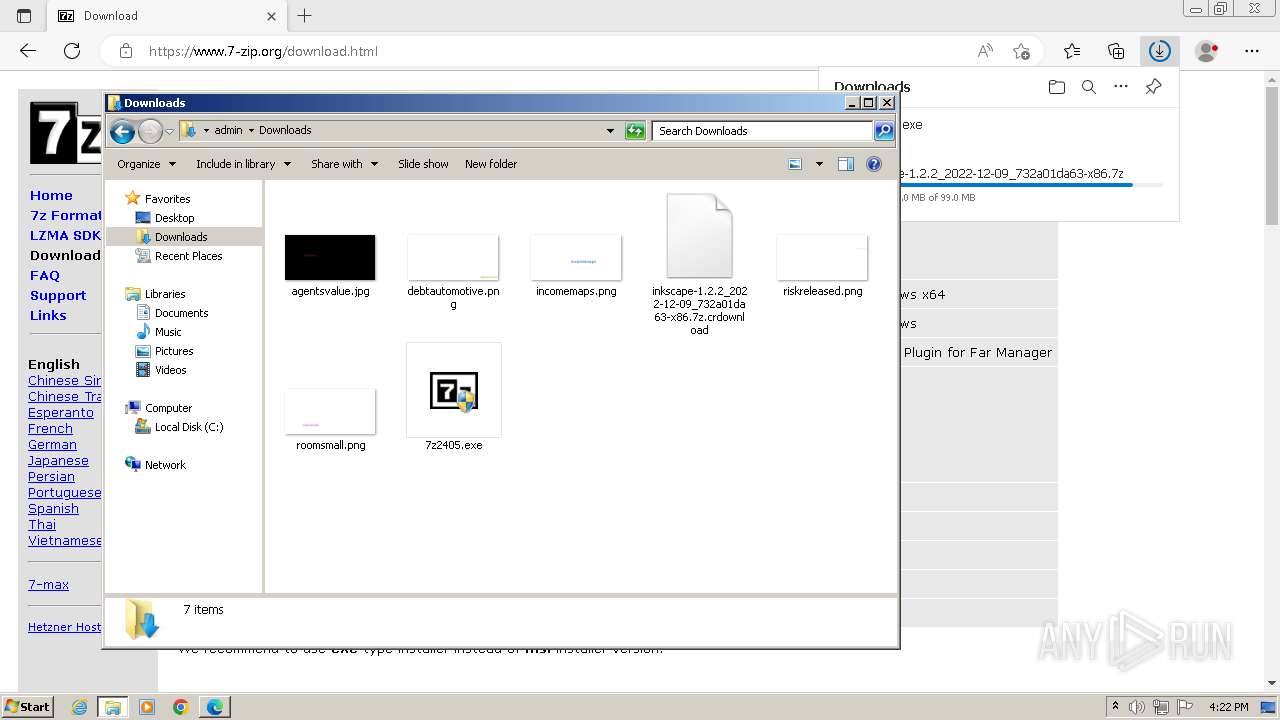Open the Include in library menu
Viewport: 1280px width, 720px height.
[243, 164]
